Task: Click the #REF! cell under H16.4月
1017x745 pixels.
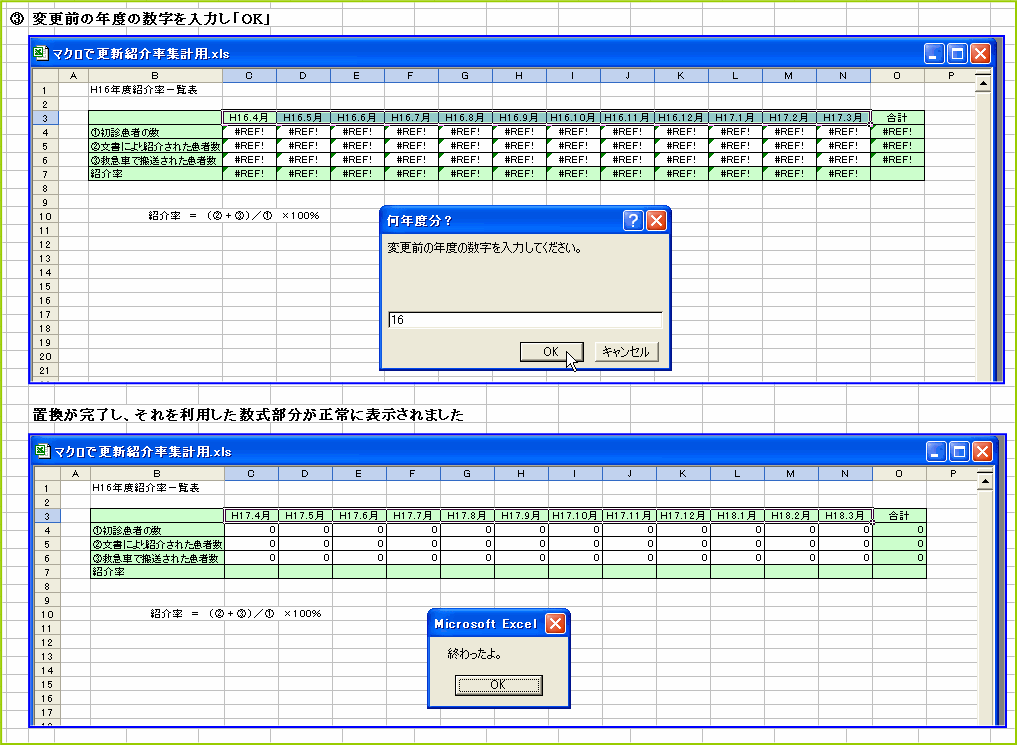Action: pos(248,131)
